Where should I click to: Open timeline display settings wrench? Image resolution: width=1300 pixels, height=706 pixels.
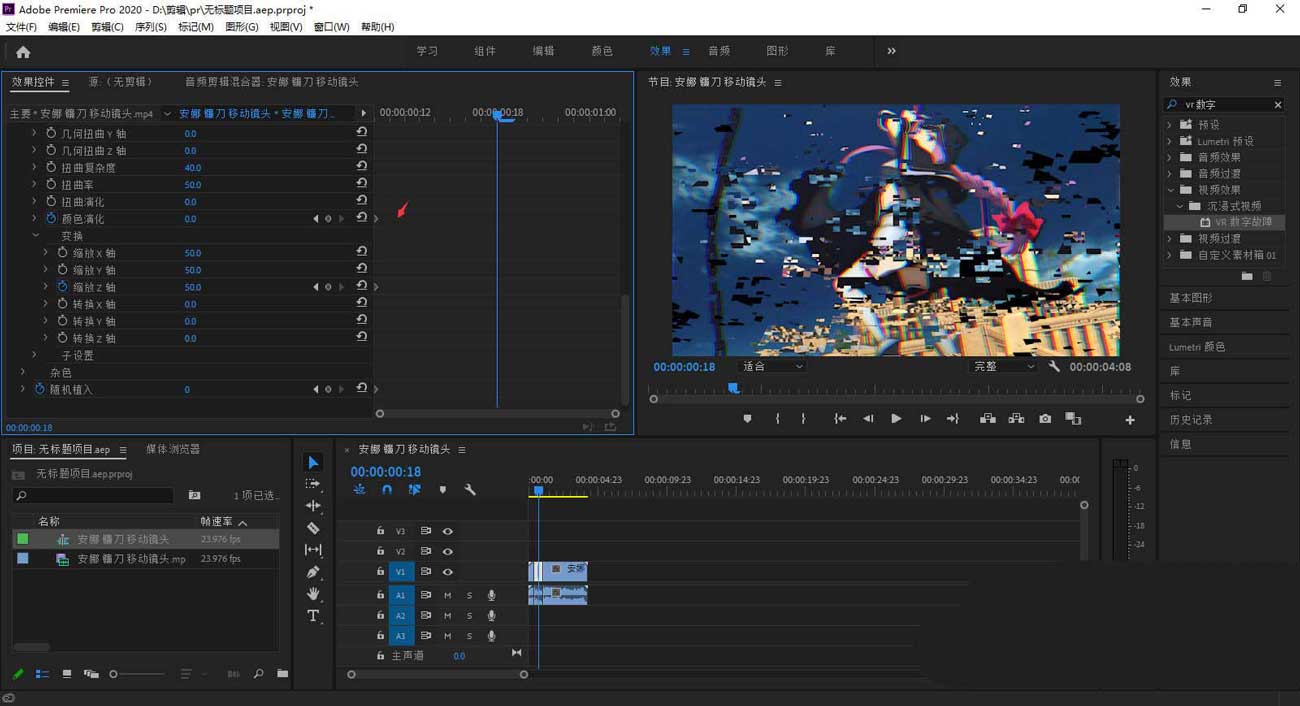tap(470, 490)
